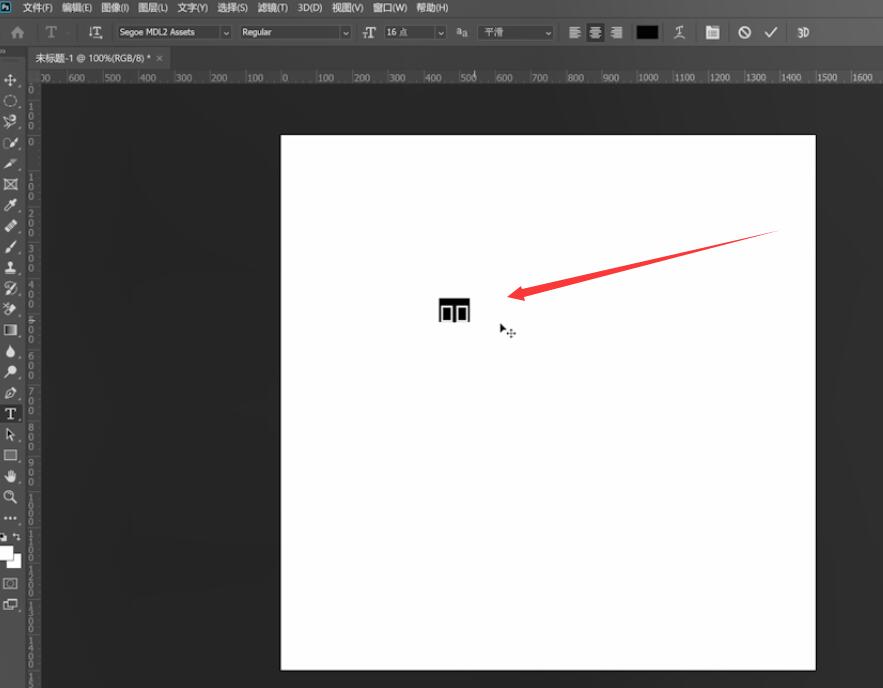Open the 图像(I) menu

pos(115,8)
